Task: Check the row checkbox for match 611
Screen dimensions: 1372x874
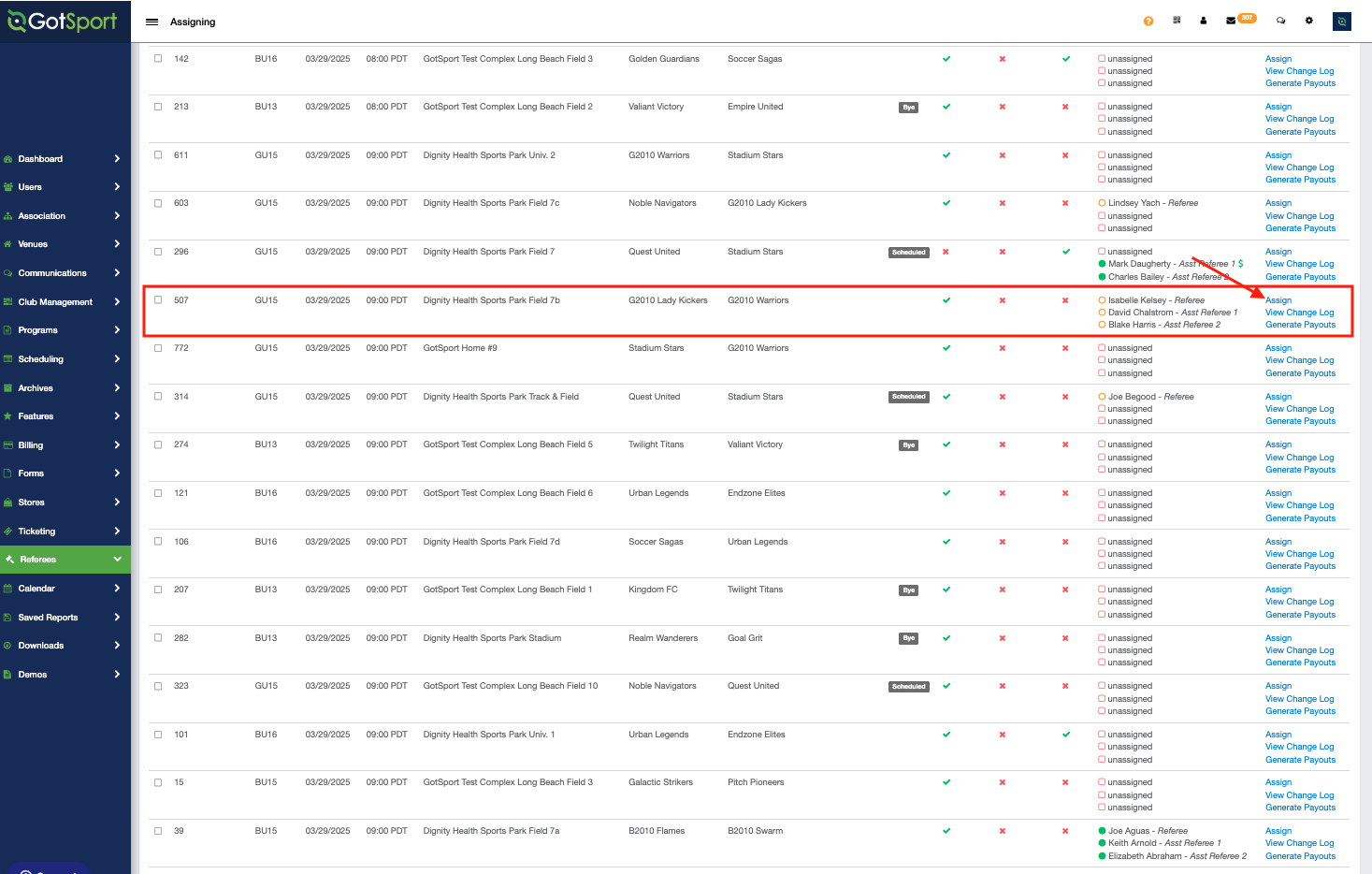Action: 158,154
